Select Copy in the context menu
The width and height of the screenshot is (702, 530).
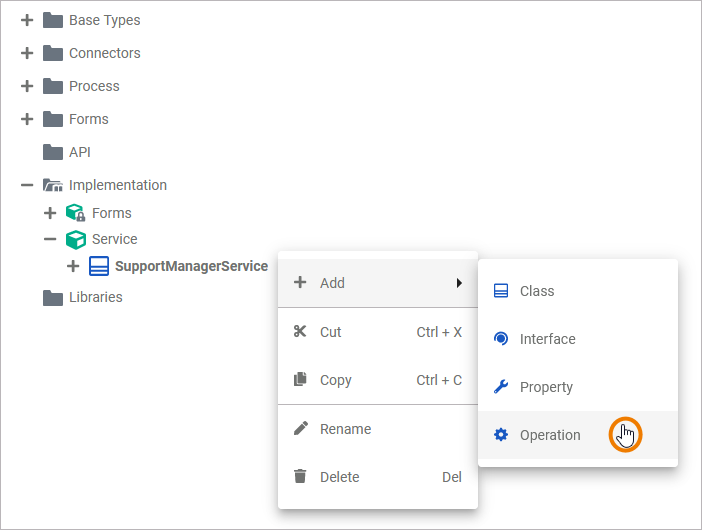[336, 380]
